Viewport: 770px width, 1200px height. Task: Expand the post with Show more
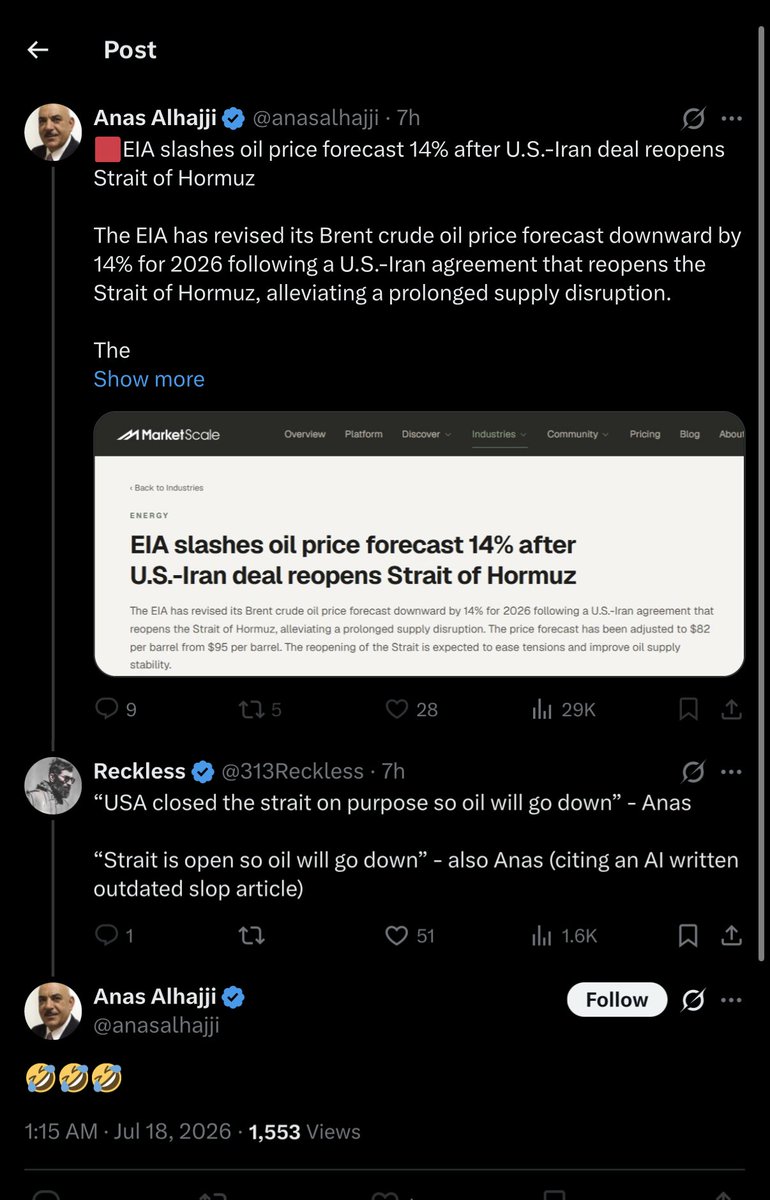pyautogui.click(x=149, y=379)
